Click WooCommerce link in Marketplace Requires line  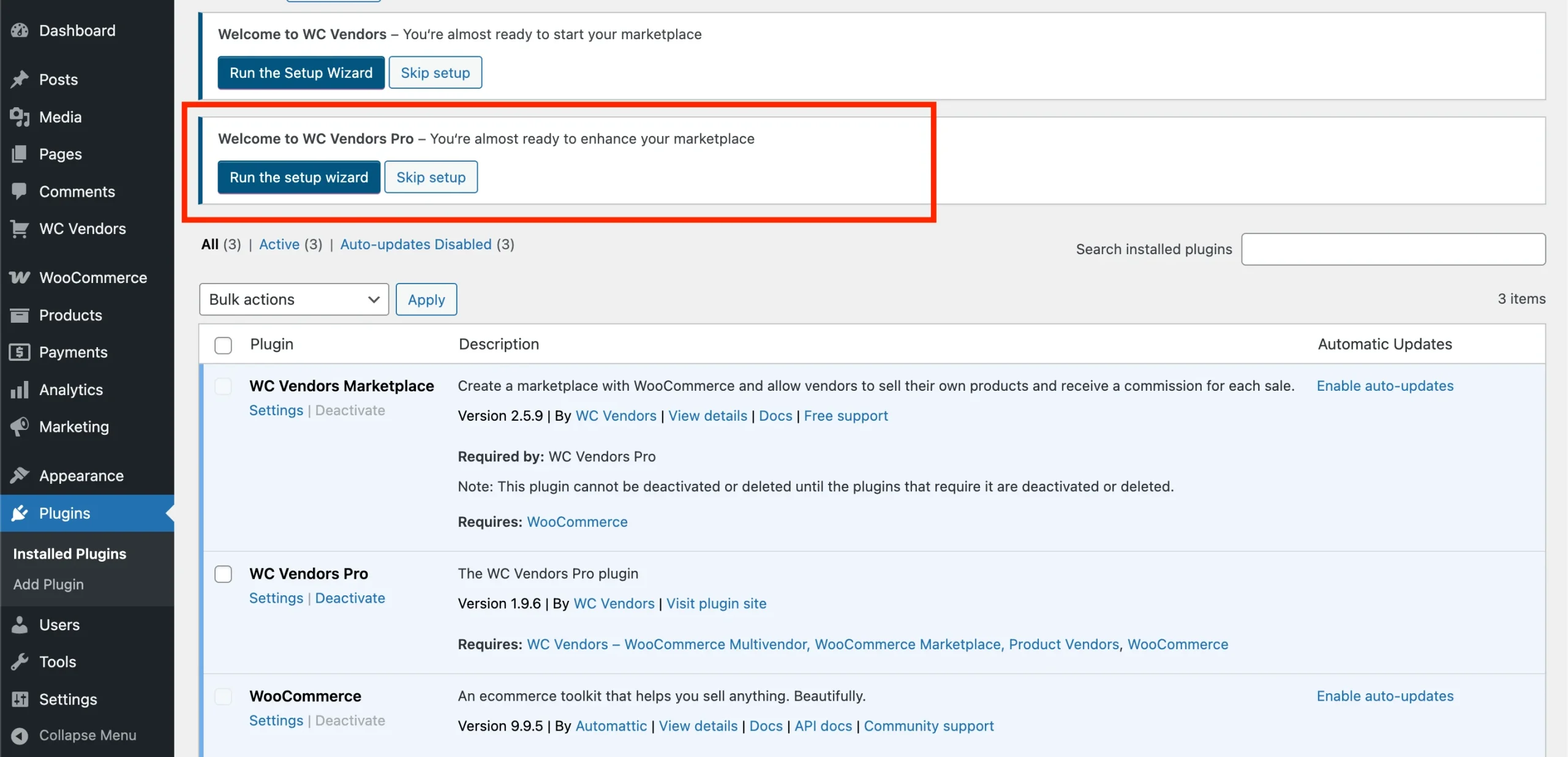click(x=578, y=522)
